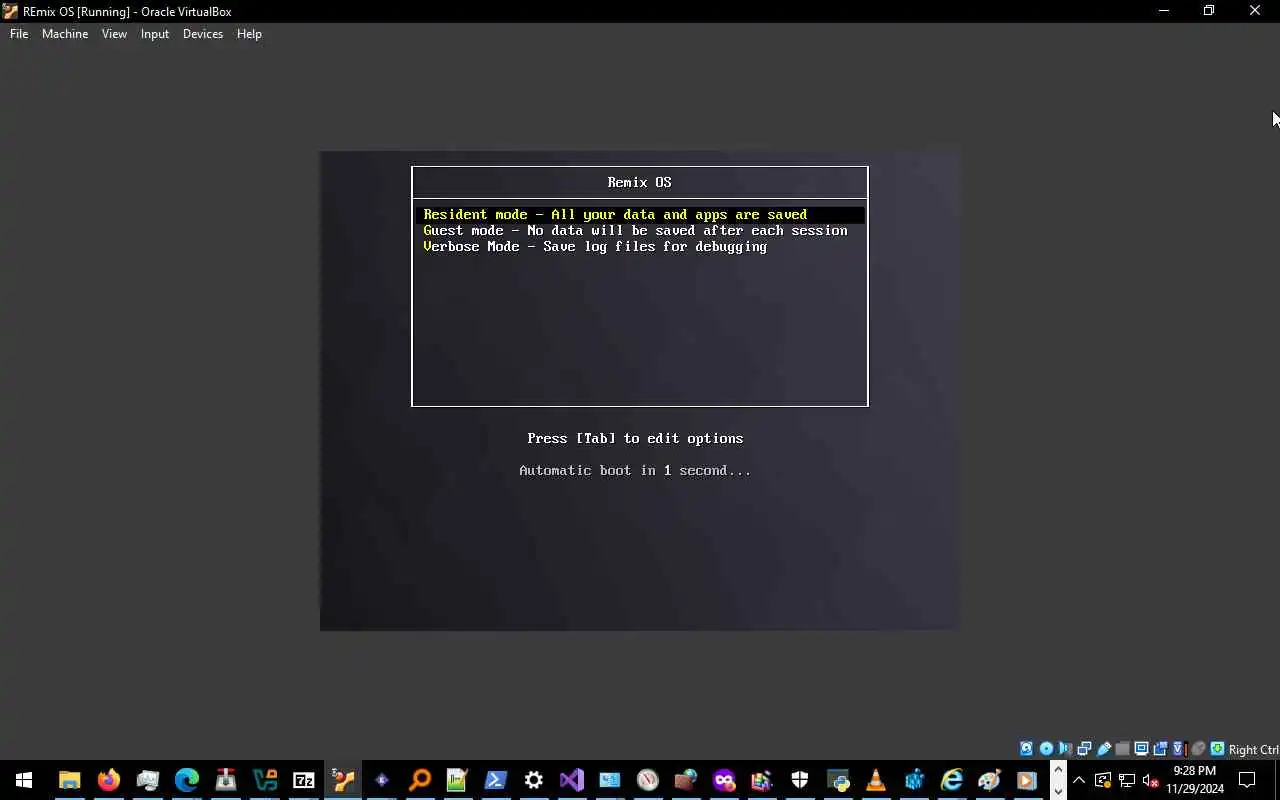Launch Microsoft Edge from taskbar
This screenshot has height=800, width=1280.
[187, 780]
